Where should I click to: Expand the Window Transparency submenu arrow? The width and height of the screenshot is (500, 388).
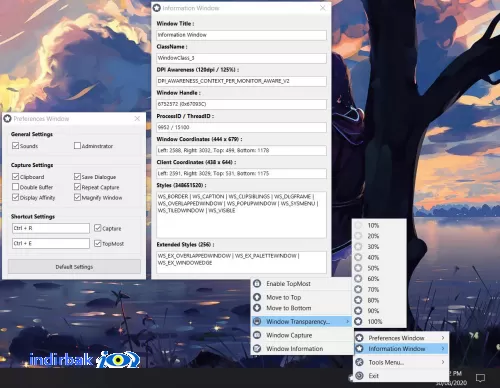347,321
